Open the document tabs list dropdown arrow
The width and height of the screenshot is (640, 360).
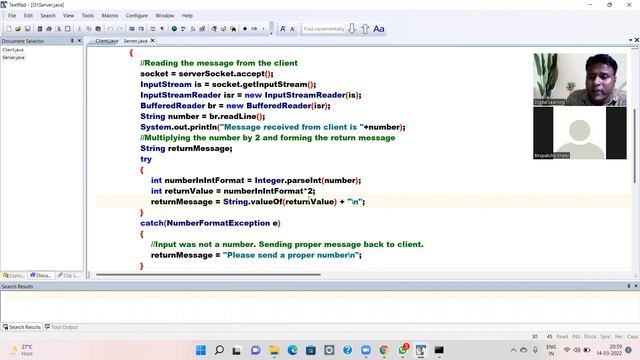[630, 40]
